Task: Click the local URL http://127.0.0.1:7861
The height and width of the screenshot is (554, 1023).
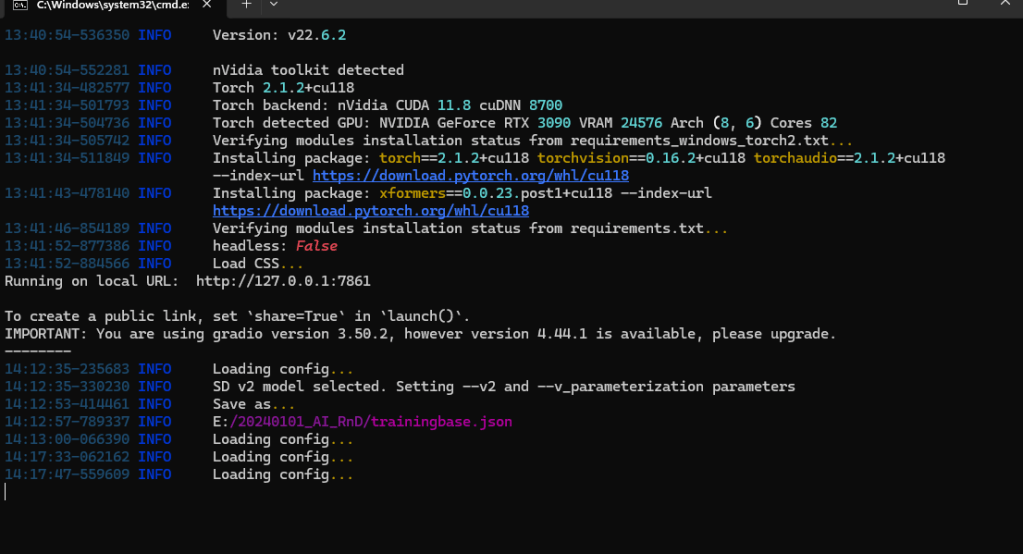Action: point(283,281)
